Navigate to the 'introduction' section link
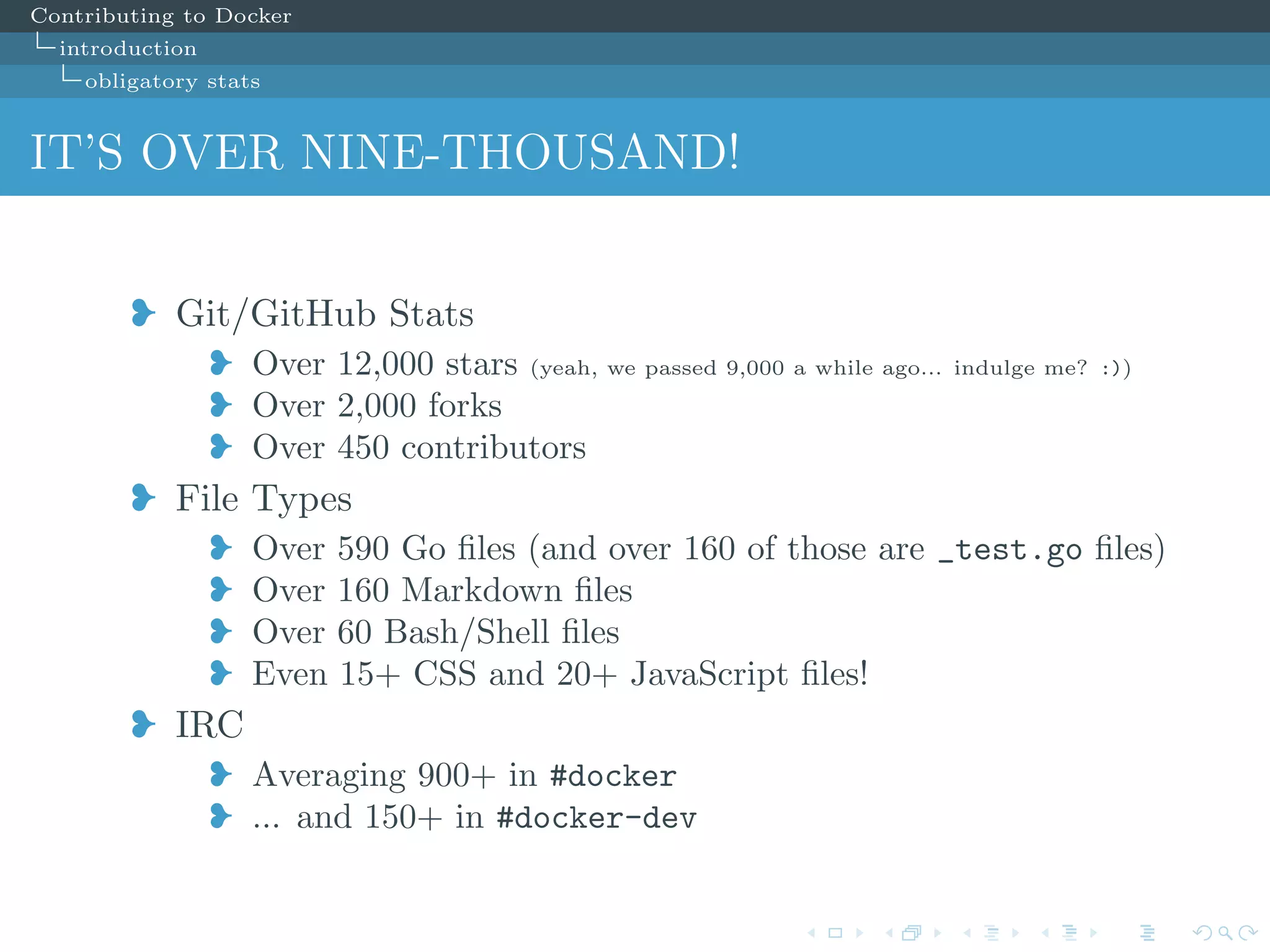This screenshot has height=952, width=1270. 128,48
